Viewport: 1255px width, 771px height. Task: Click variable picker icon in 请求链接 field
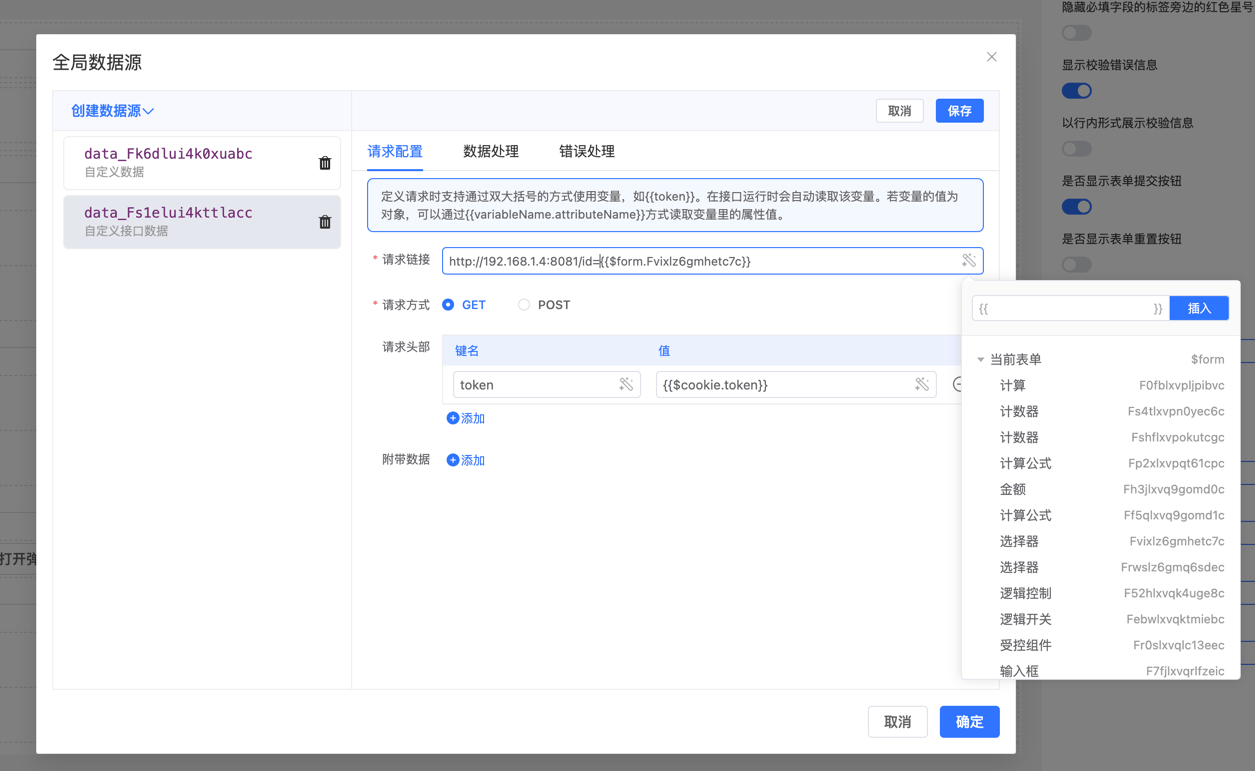pyautogui.click(x=968, y=261)
